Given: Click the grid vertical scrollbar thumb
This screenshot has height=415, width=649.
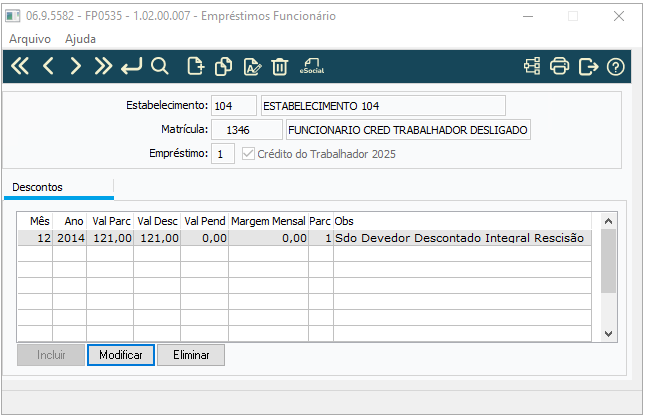Looking at the screenshot, I should click(x=608, y=261).
